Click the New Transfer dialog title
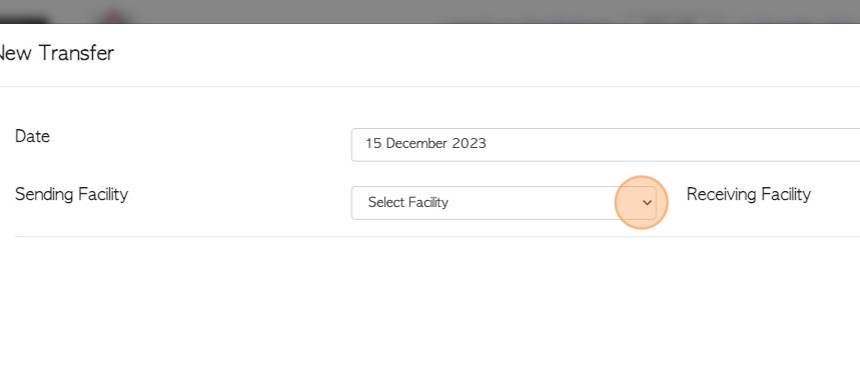 point(55,53)
